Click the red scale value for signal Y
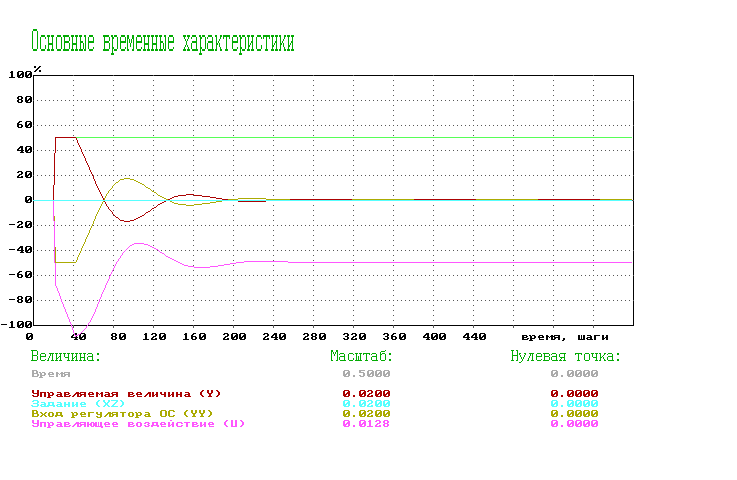This screenshot has width=737, height=480. (x=366, y=393)
